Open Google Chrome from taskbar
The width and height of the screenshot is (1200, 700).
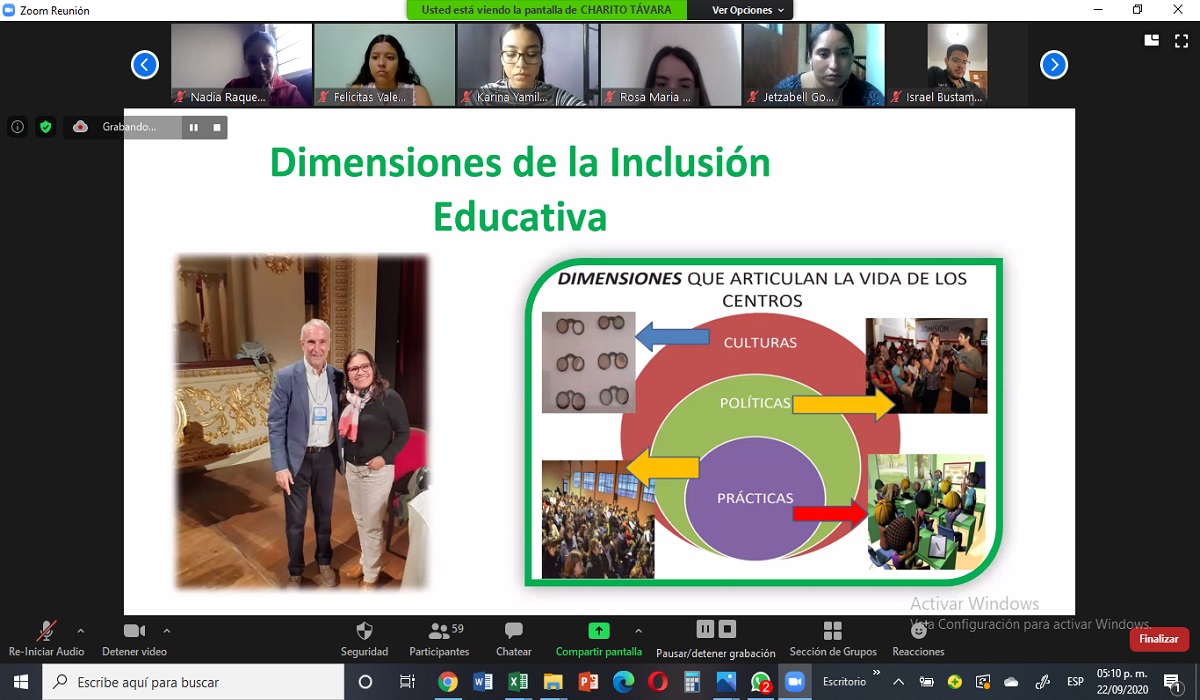click(x=447, y=682)
